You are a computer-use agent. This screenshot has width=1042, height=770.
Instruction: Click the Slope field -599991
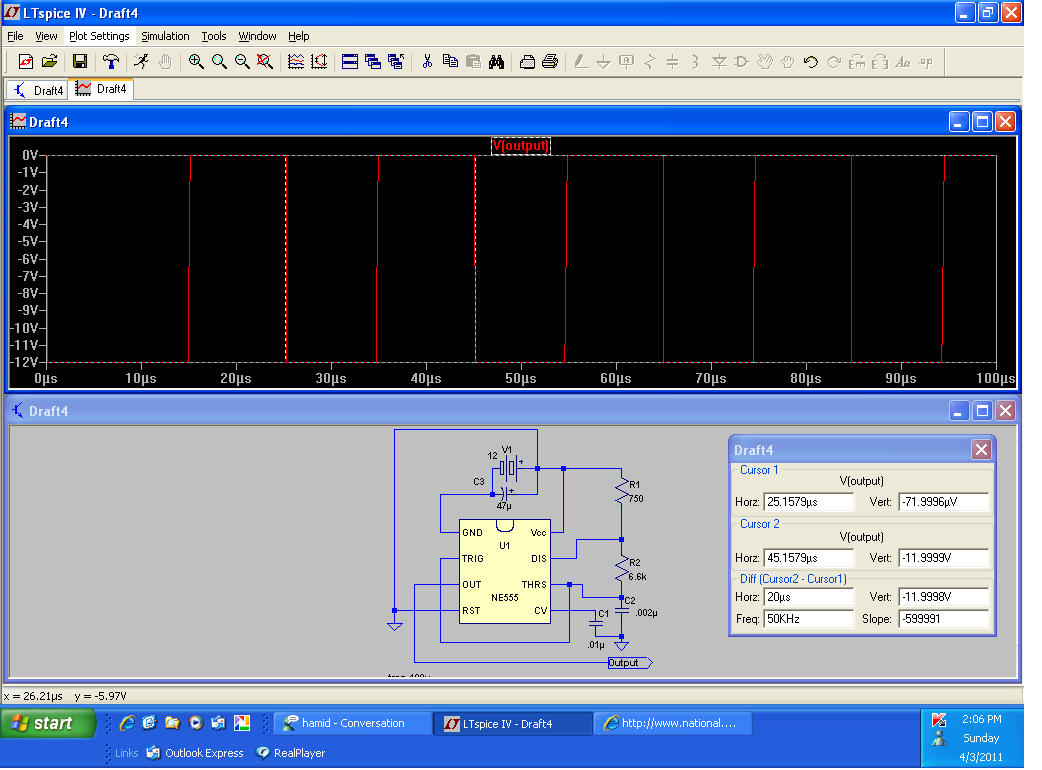tap(944, 619)
